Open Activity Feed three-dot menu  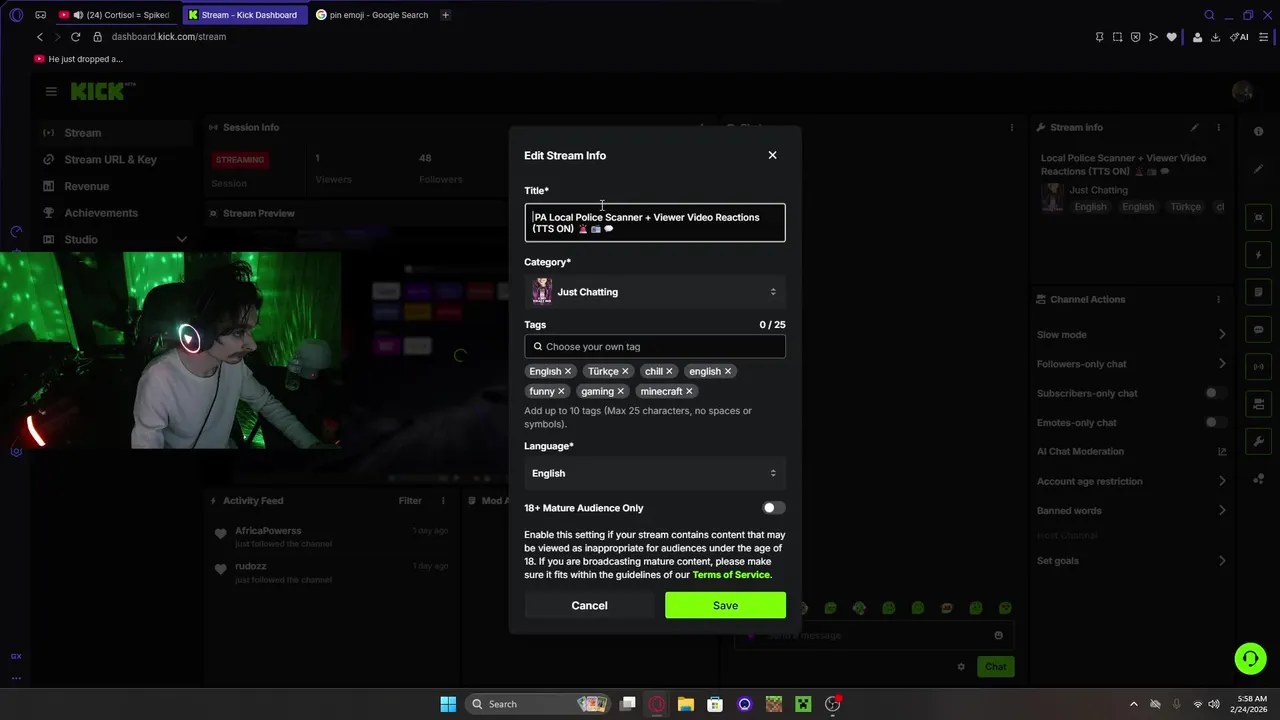443,501
